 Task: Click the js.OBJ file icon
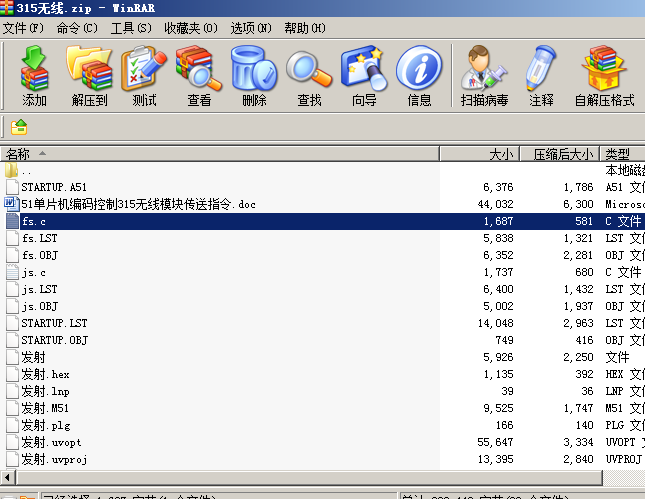click(x=12, y=306)
